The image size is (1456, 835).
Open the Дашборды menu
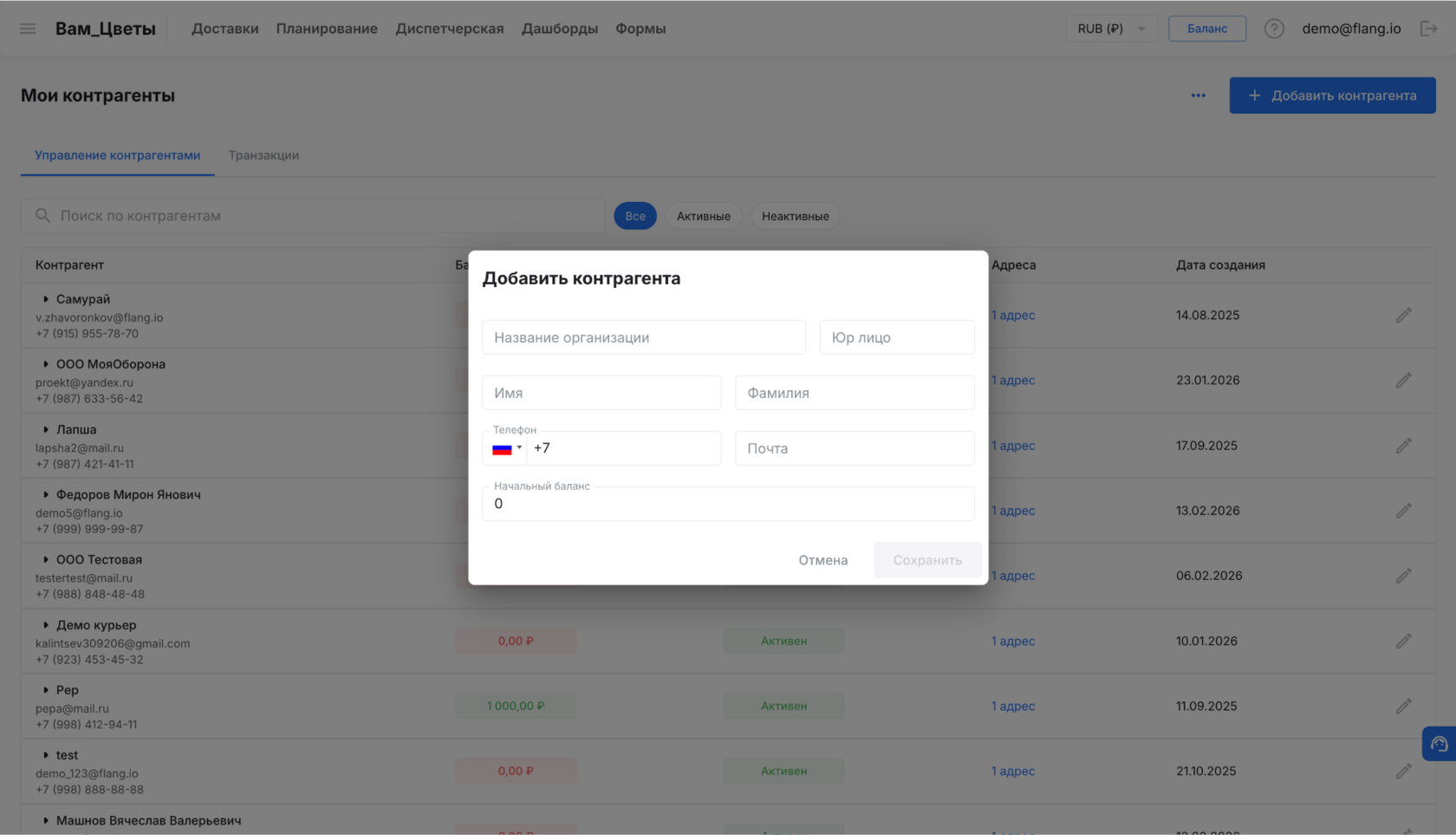click(x=559, y=28)
